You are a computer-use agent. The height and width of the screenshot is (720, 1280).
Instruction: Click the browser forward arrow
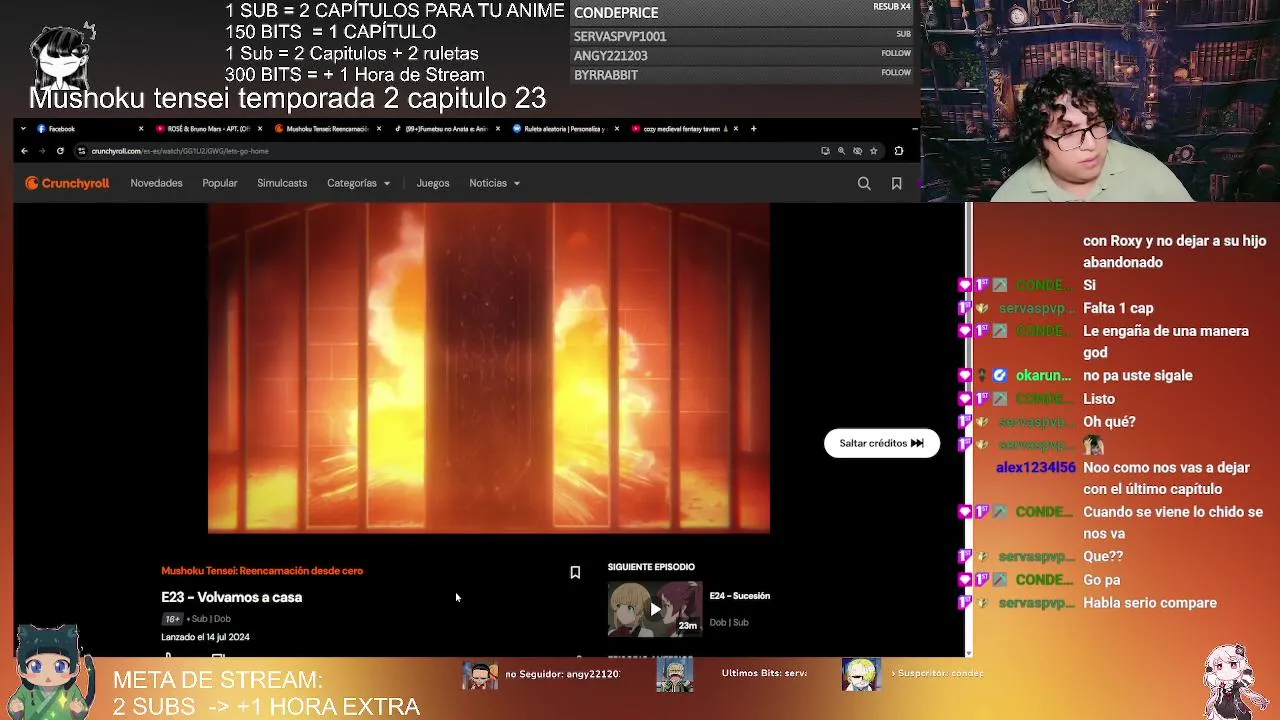pyautogui.click(x=42, y=151)
